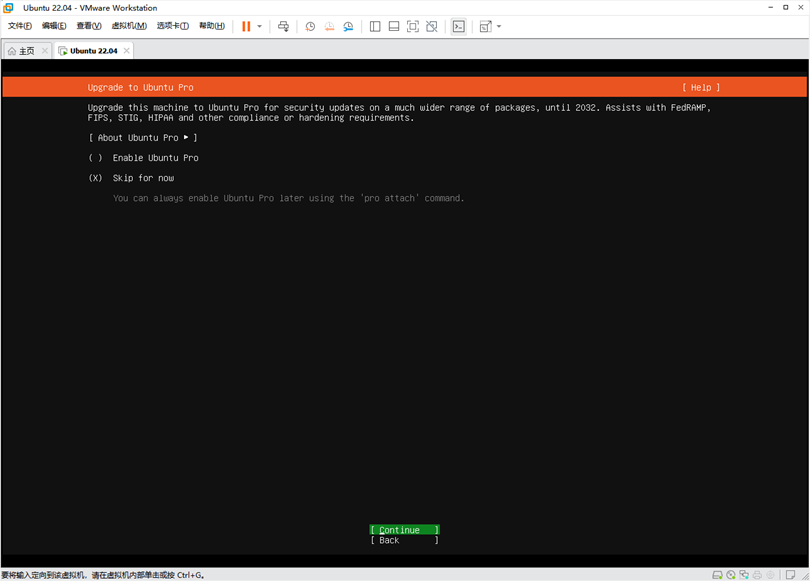
Task: Take a snapshot of the virtual machine
Action: pyautogui.click(x=310, y=26)
